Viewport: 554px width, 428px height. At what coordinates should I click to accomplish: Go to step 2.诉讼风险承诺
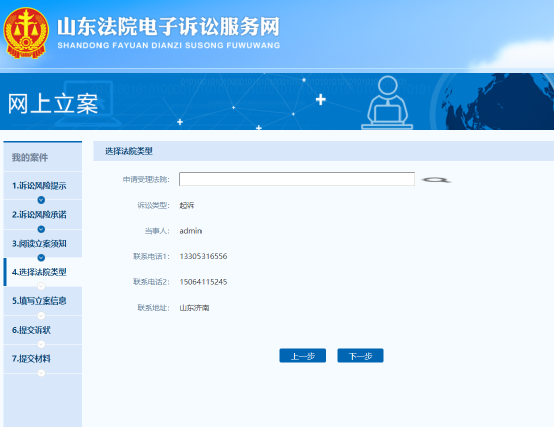(43, 215)
